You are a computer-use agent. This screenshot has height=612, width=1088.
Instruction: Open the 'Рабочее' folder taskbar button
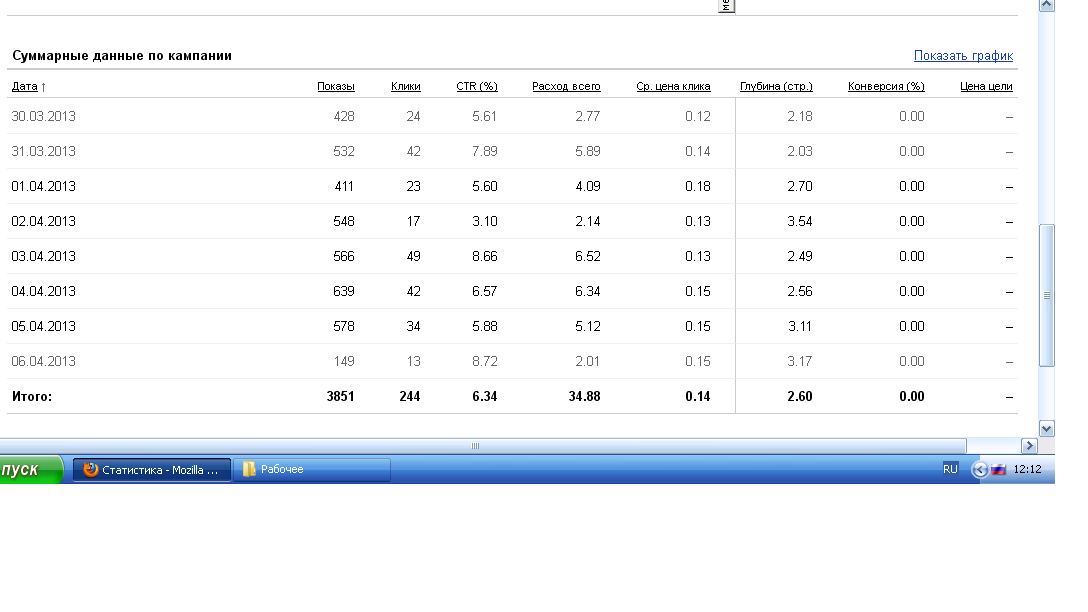(x=311, y=470)
